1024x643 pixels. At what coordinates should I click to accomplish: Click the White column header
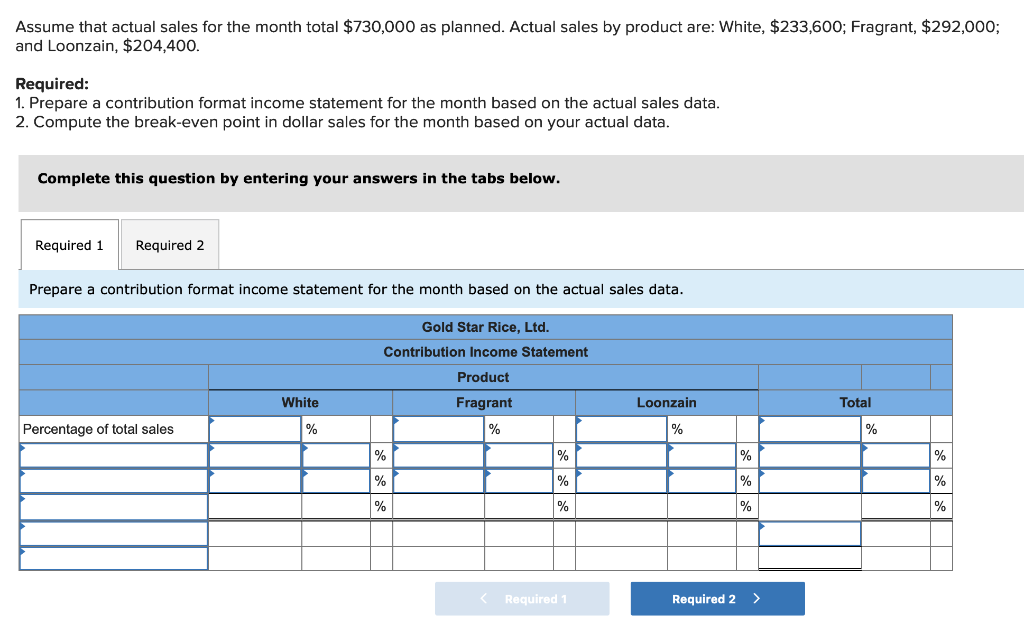pos(300,403)
